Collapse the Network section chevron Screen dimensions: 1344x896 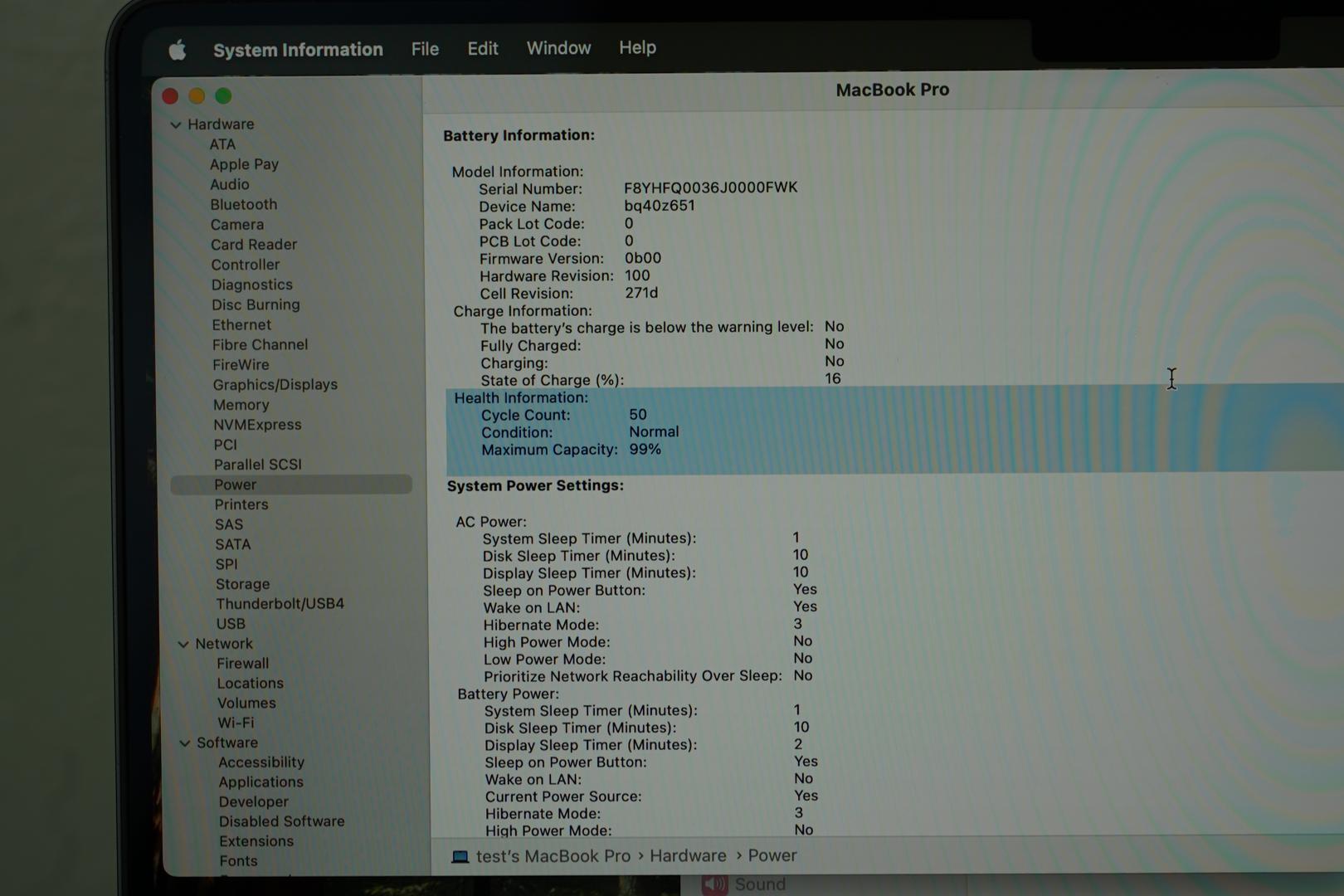[183, 645]
